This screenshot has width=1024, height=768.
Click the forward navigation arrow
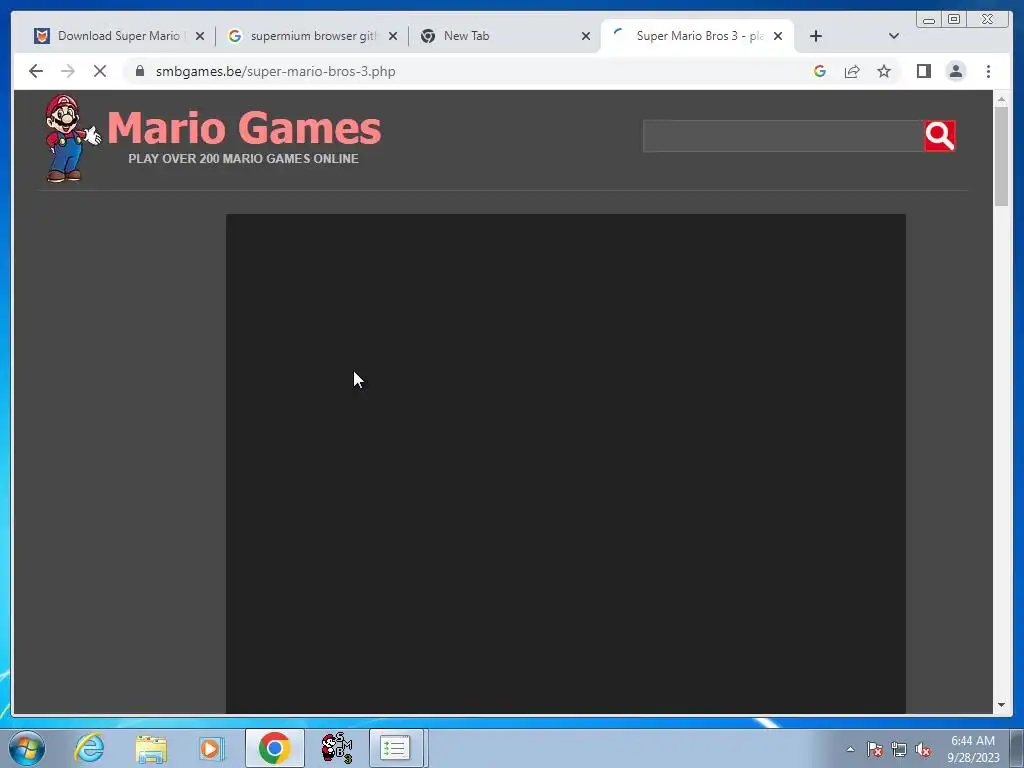(x=68, y=71)
